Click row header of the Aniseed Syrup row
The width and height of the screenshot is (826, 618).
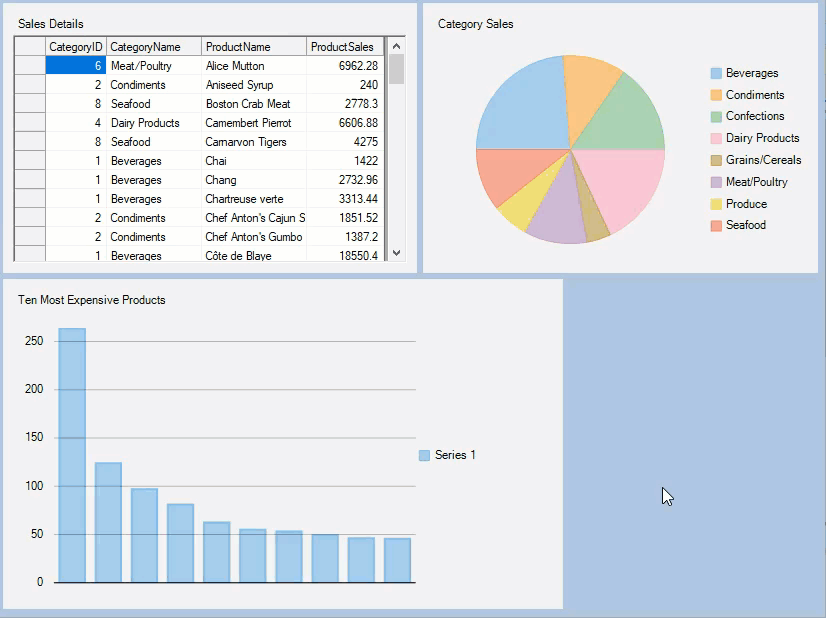pyautogui.click(x=30, y=85)
